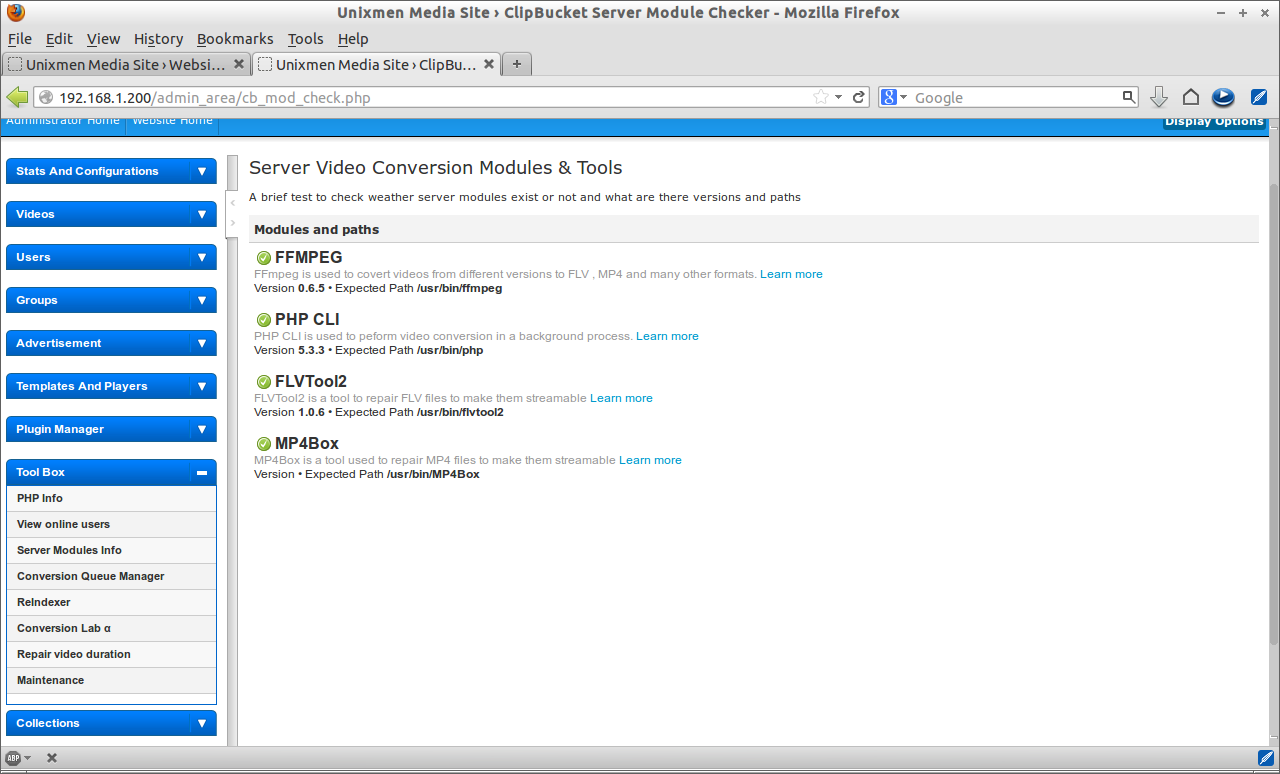Click Learn more link for FLVTool2
This screenshot has width=1280, height=774.
point(621,398)
